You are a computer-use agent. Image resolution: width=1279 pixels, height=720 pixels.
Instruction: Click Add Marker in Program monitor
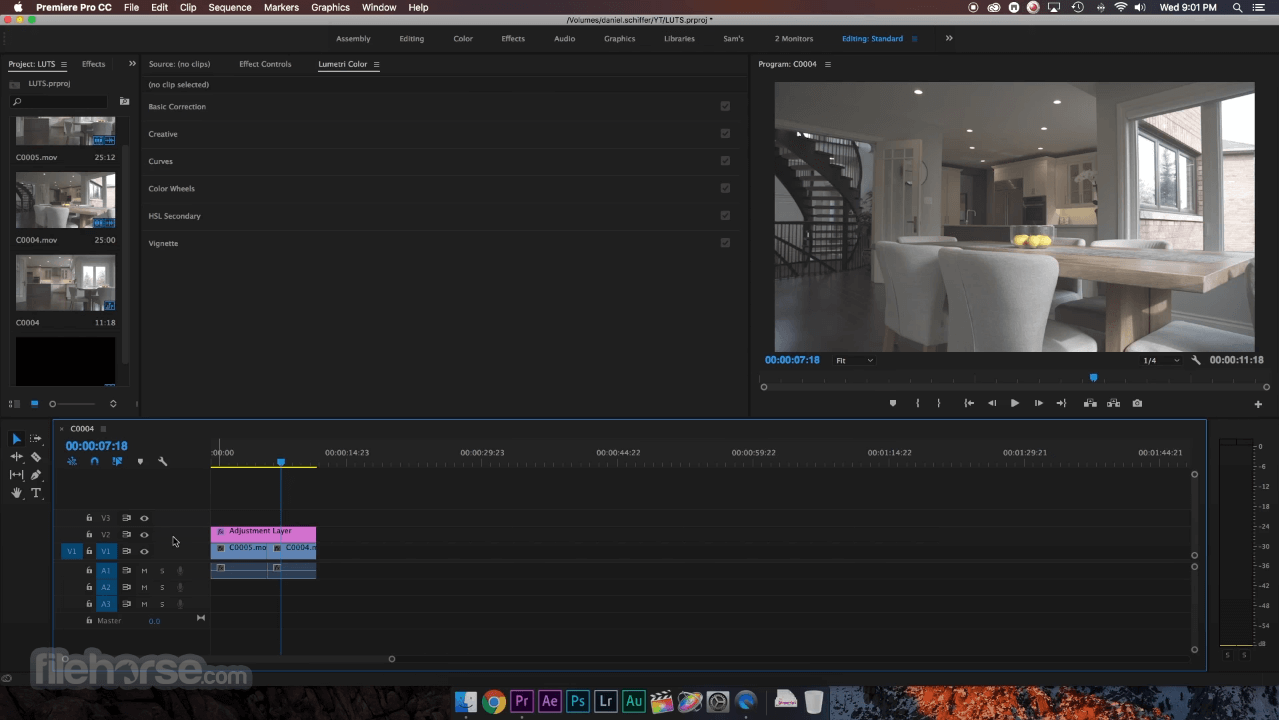pos(893,403)
